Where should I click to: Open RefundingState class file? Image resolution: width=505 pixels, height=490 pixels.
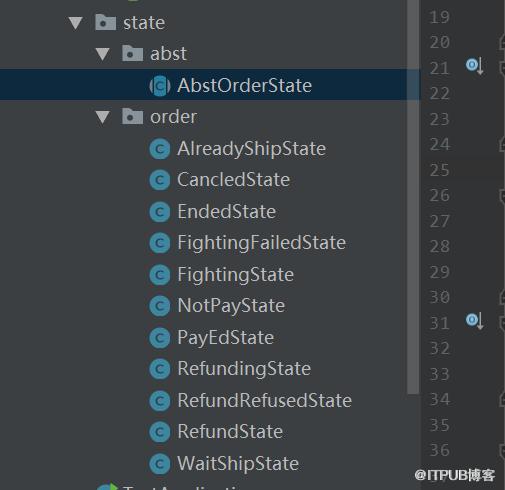(x=244, y=369)
